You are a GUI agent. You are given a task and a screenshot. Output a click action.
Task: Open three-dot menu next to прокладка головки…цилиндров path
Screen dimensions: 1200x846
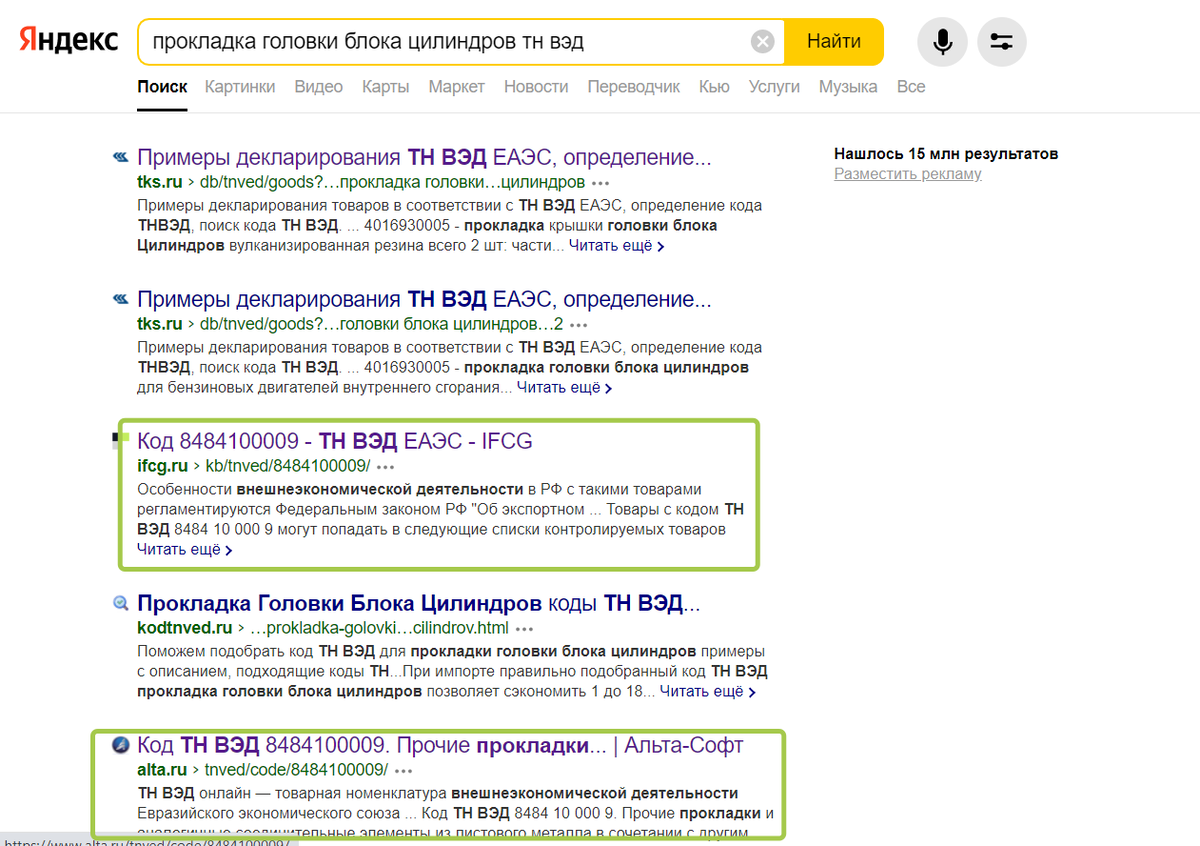(x=600, y=184)
